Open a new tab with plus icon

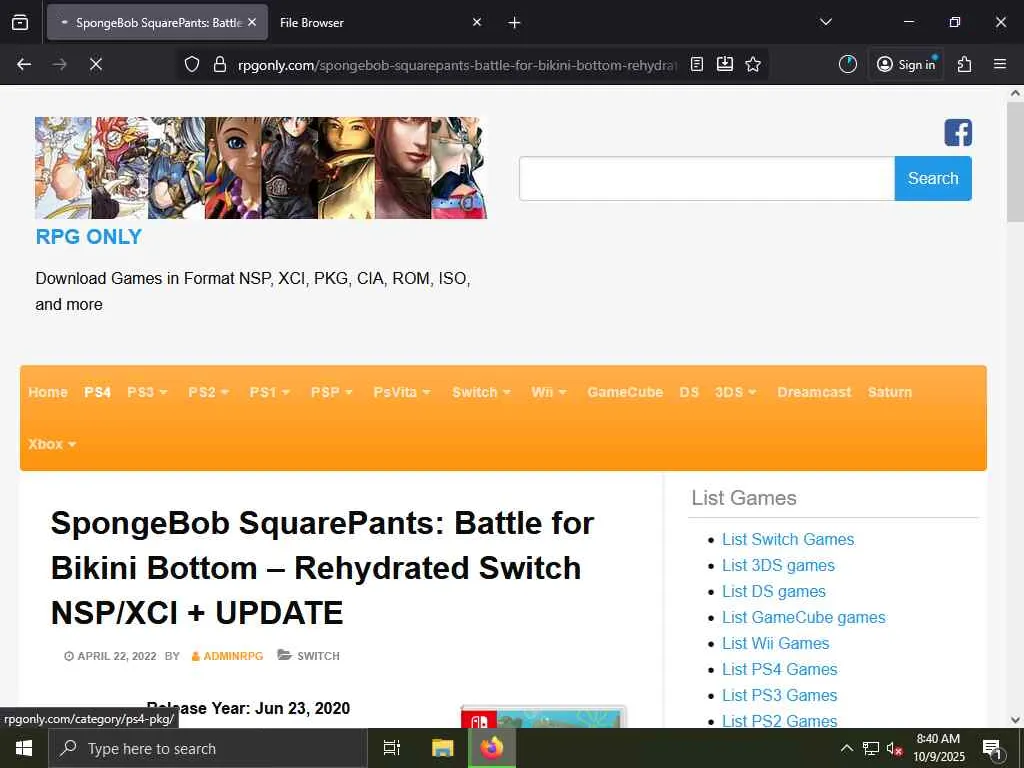click(515, 23)
